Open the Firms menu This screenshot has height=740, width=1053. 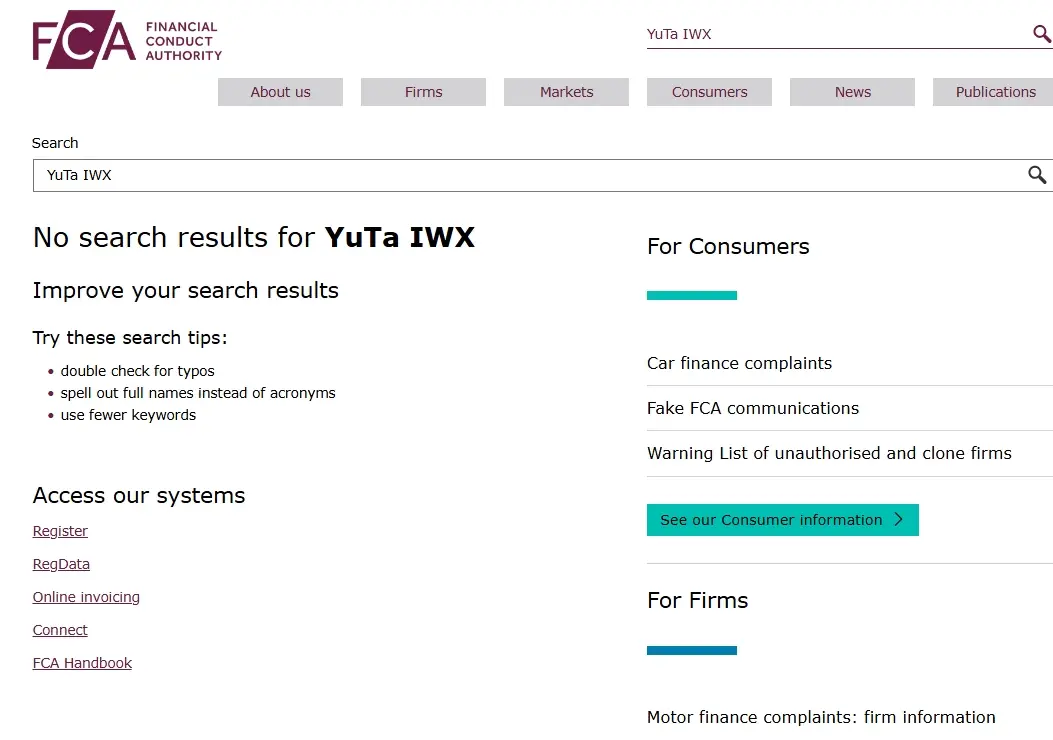(423, 91)
